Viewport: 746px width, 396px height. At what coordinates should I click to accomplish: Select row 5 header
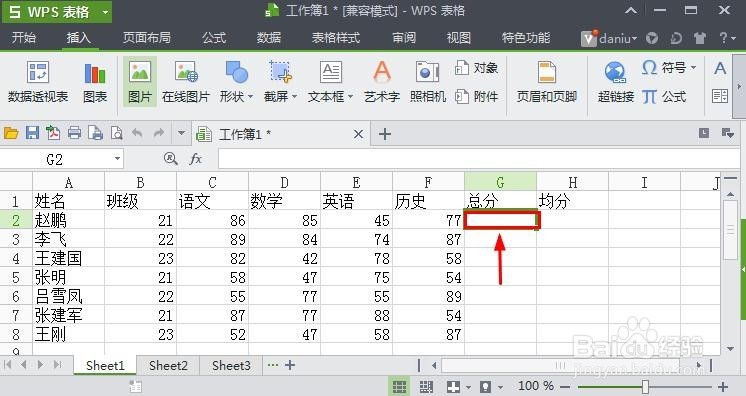16,277
